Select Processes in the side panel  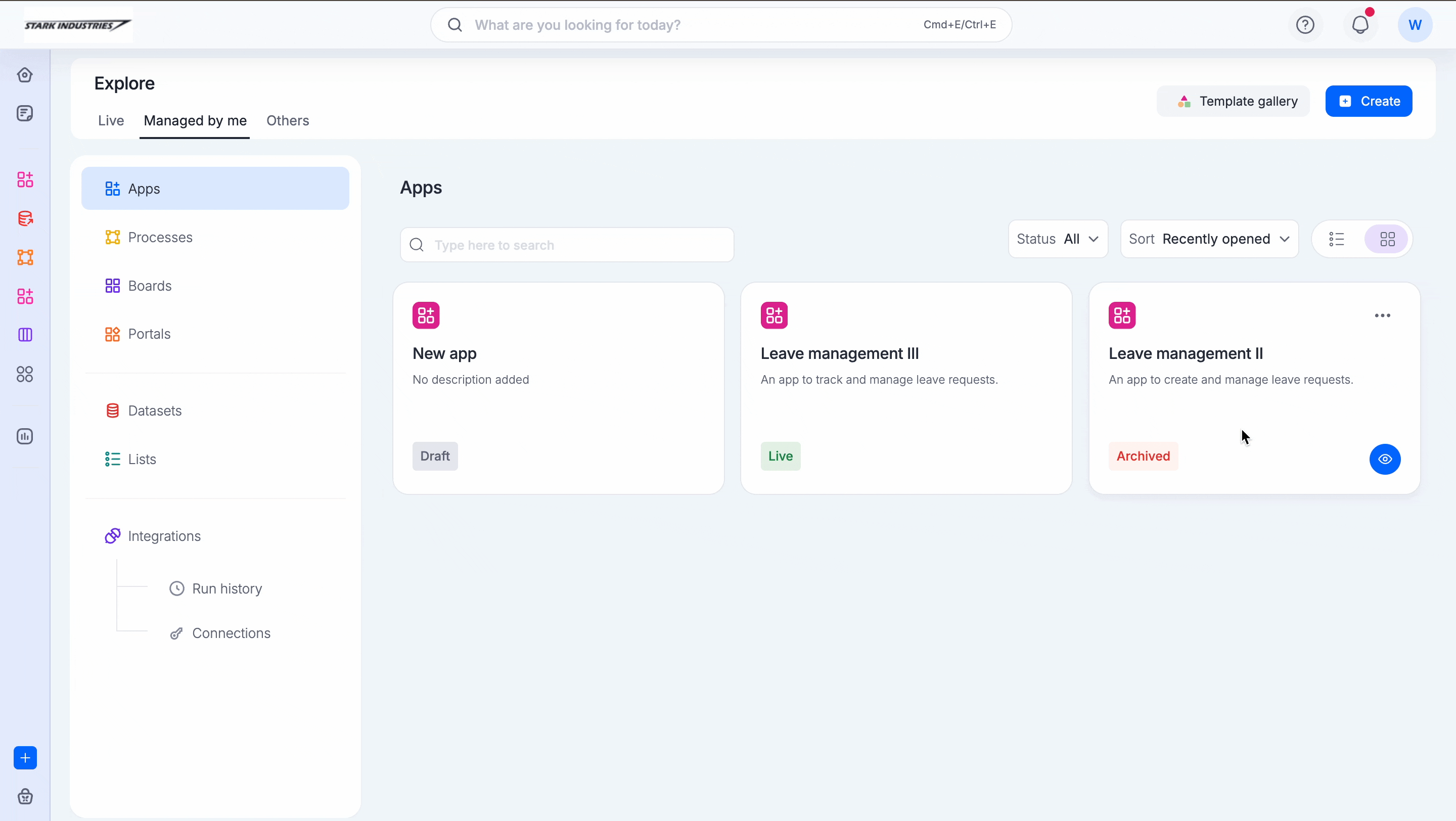click(x=160, y=237)
